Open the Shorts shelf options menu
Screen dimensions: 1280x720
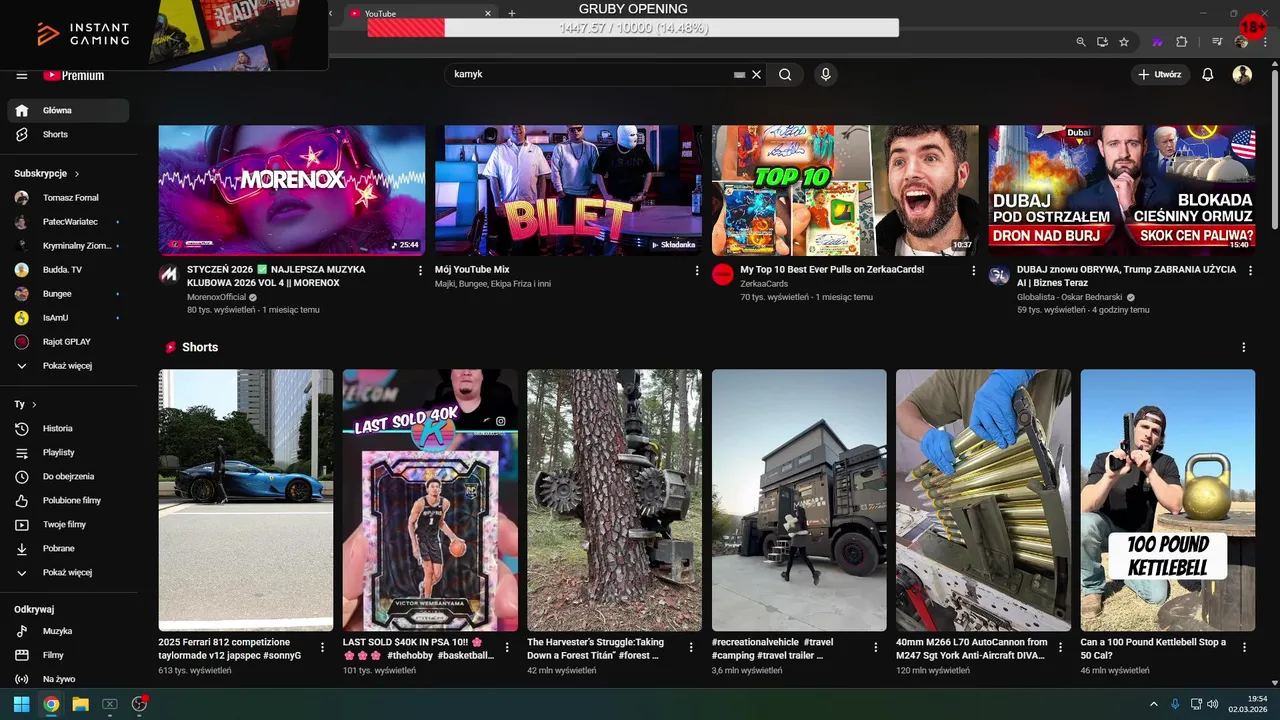(x=1244, y=347)
